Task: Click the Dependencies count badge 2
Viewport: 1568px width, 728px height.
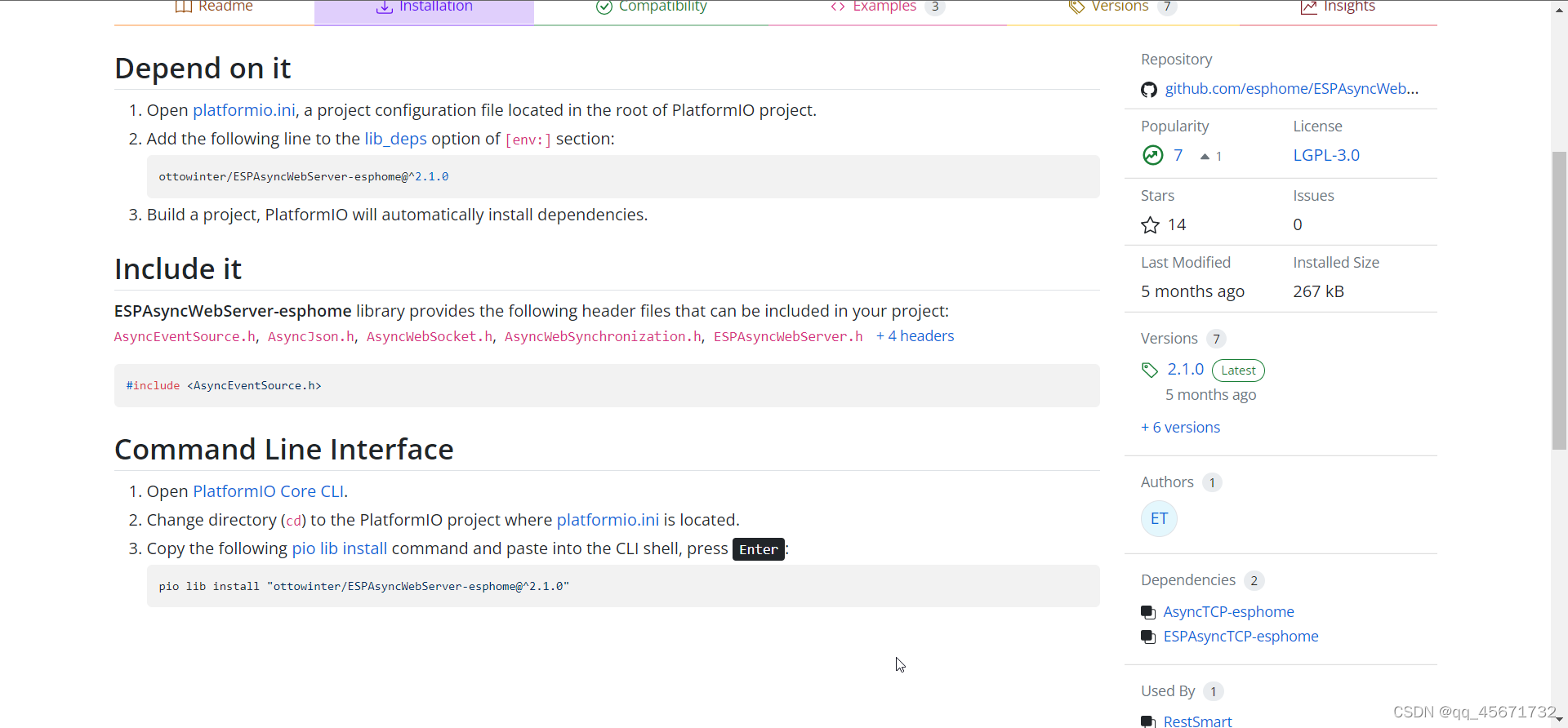Action: point(1254,581)
